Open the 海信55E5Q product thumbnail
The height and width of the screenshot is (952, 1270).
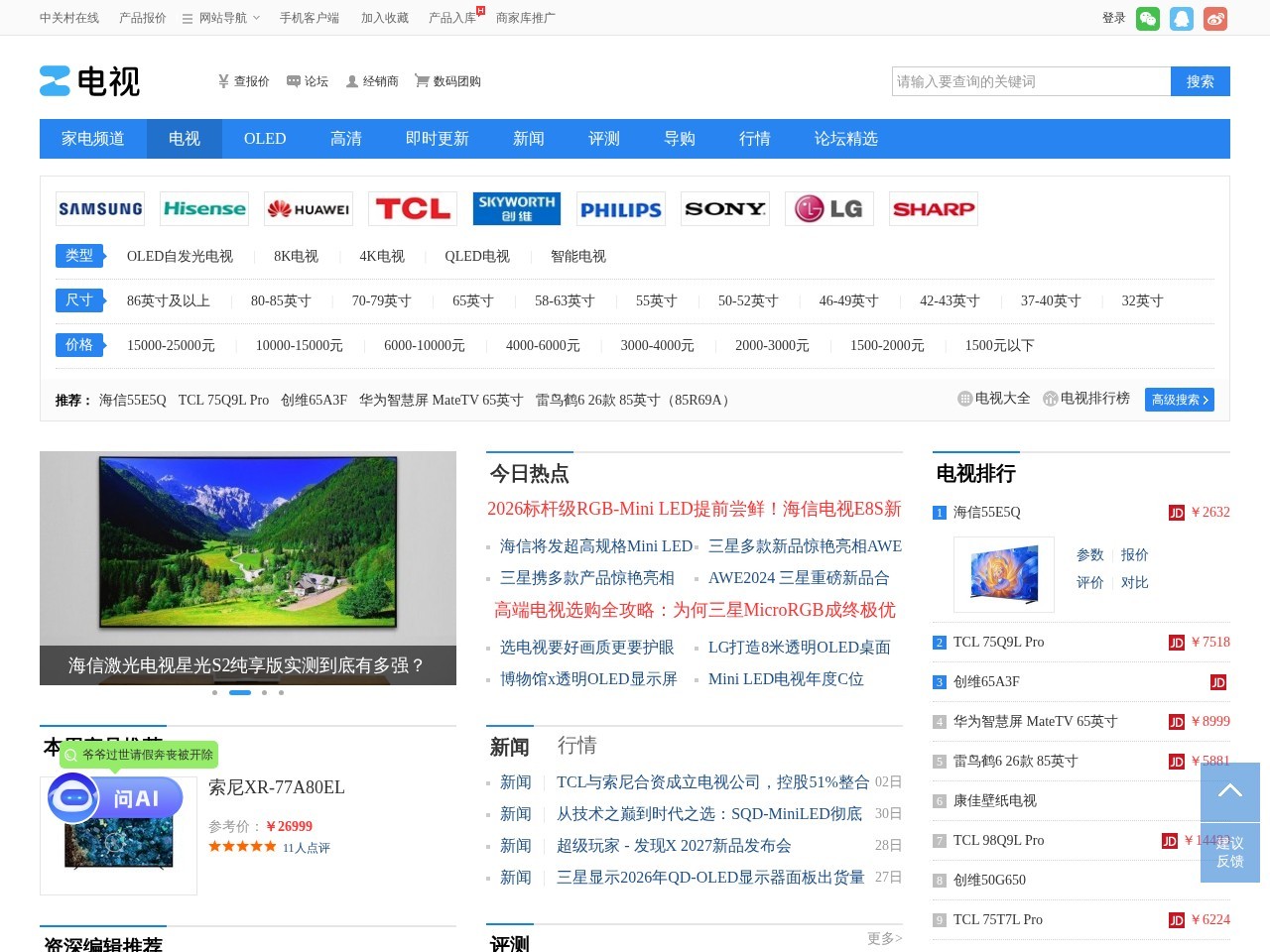pyautogui.click(x=1004, y=574)
